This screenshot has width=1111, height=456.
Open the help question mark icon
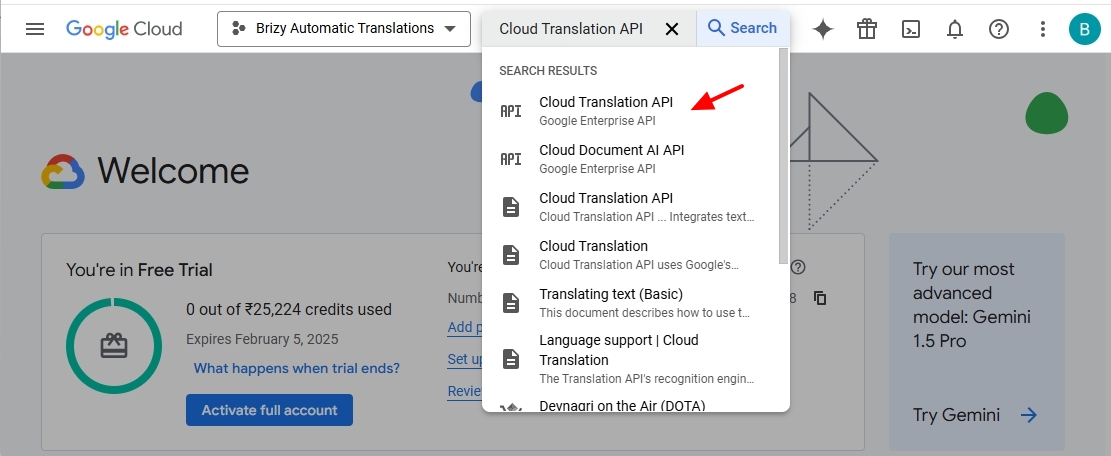998,29
